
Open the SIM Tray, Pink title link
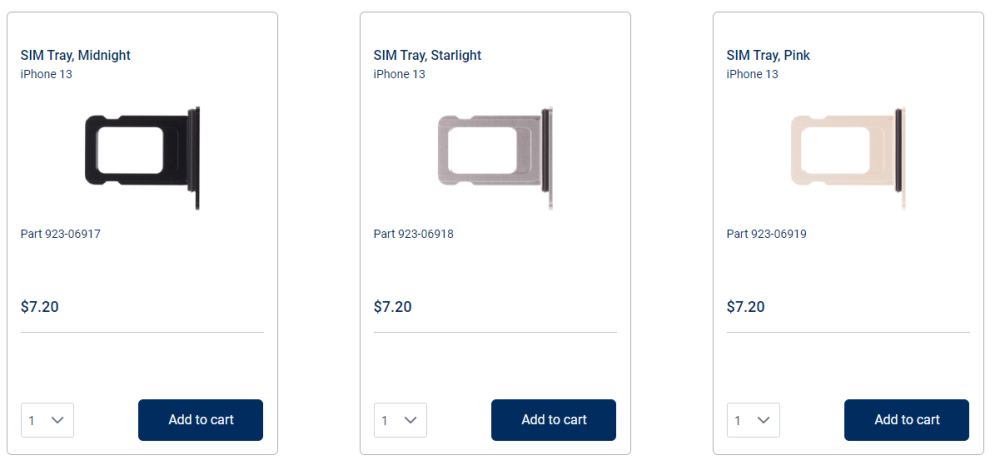768,55
